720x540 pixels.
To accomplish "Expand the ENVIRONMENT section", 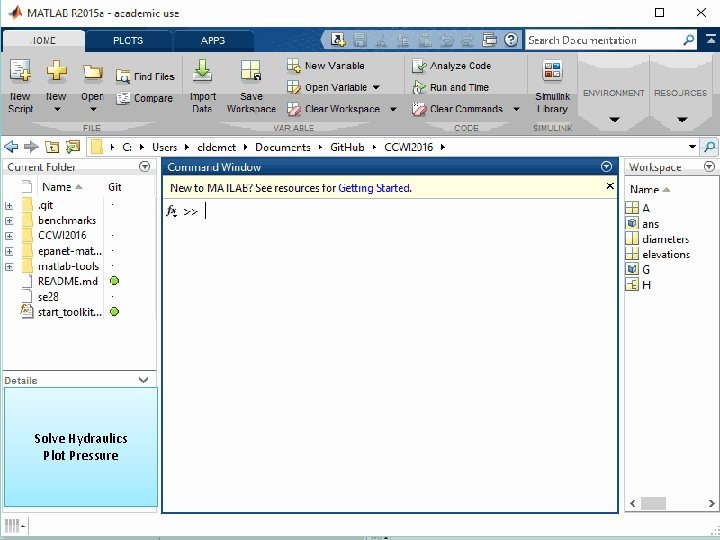I will tap(614, 95).
